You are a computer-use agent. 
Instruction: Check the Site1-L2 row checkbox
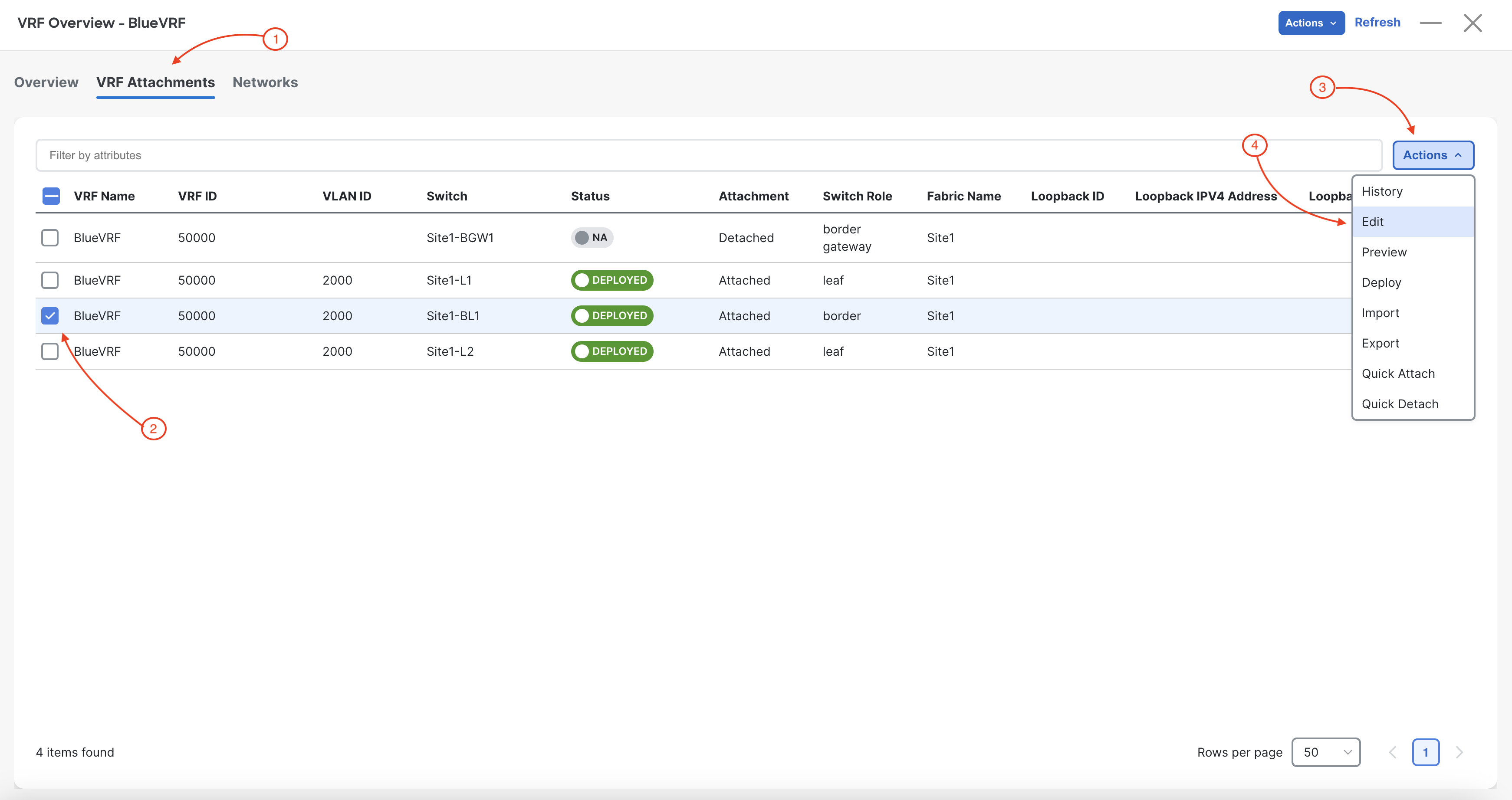pyautogui.click(x=50, y=351)
